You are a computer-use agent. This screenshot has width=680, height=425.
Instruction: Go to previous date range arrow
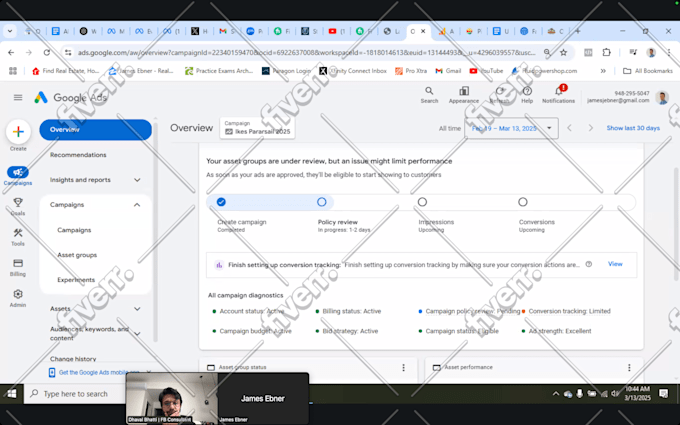570,128
